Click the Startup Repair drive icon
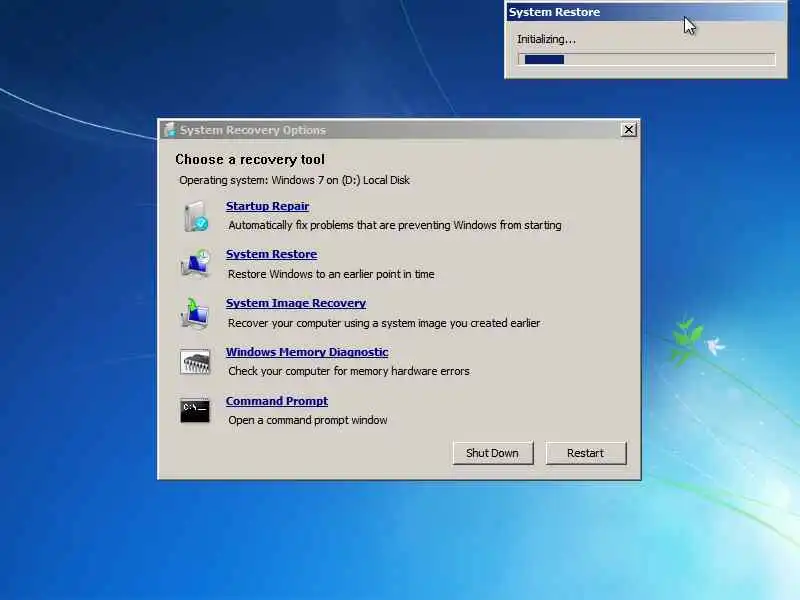 [196, 216]
